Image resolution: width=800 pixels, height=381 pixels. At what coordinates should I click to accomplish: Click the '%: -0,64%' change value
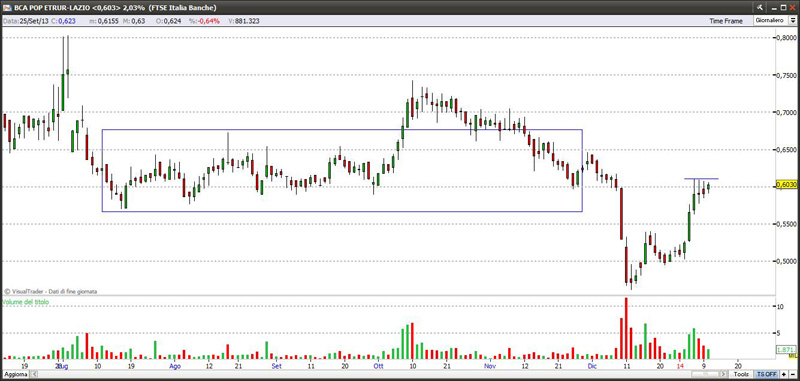point(203,21)
